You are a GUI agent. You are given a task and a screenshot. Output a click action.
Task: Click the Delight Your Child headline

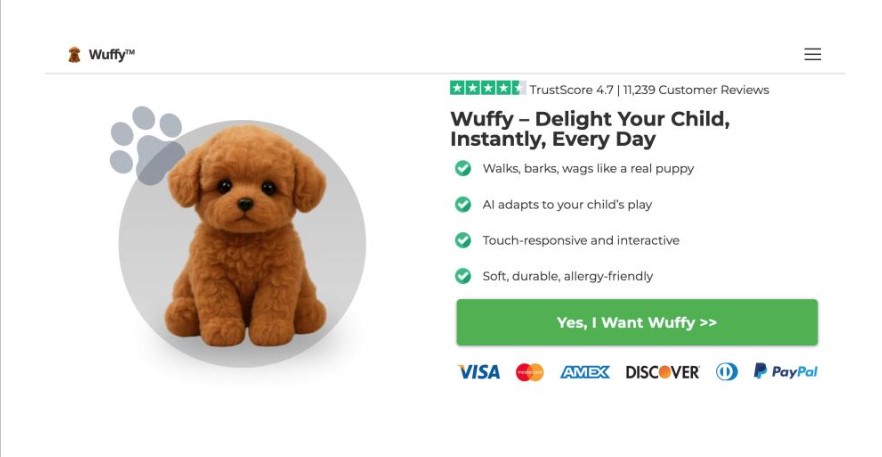point(590,129)
